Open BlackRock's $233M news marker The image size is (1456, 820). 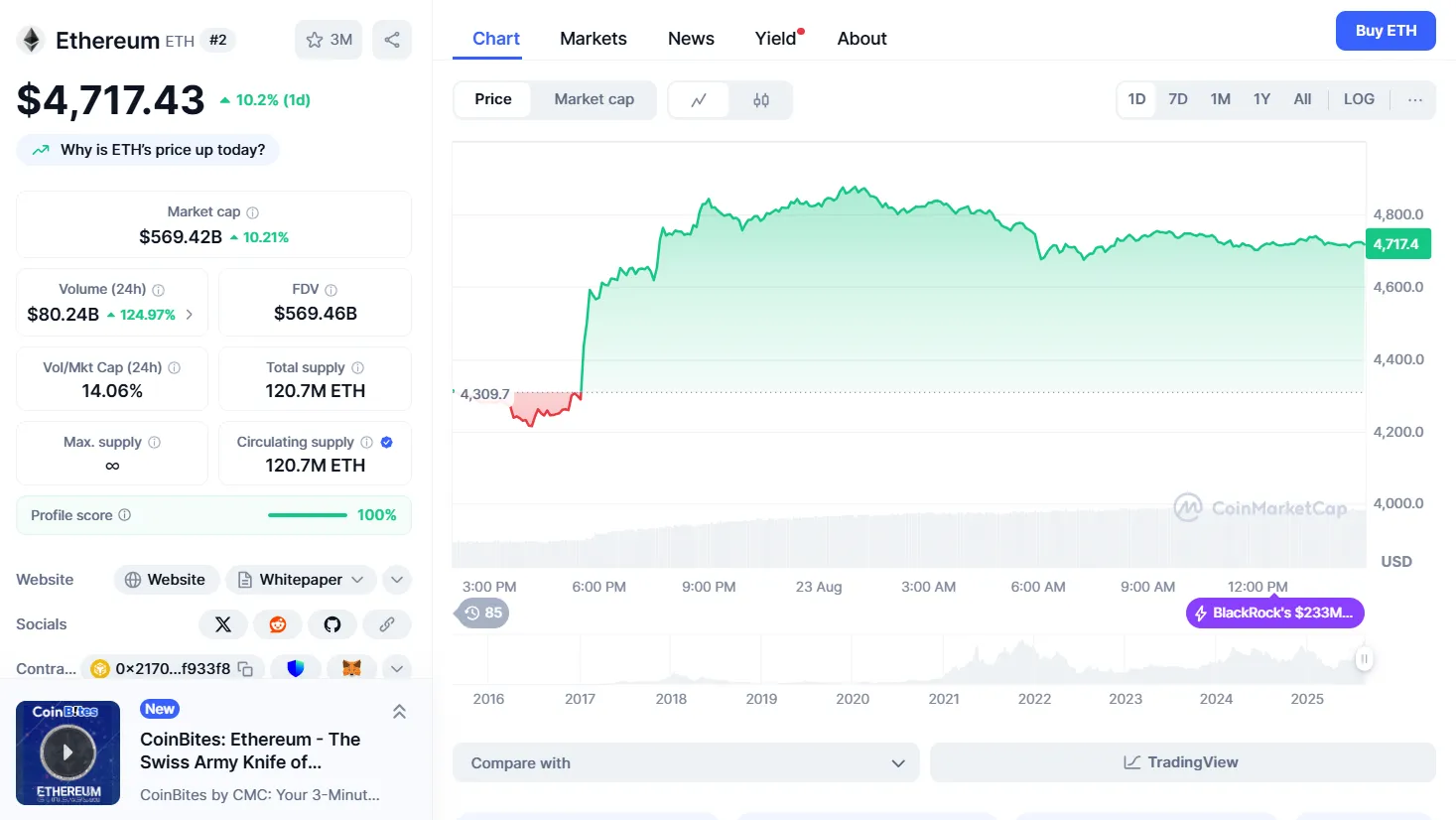tap(1275, 614)
